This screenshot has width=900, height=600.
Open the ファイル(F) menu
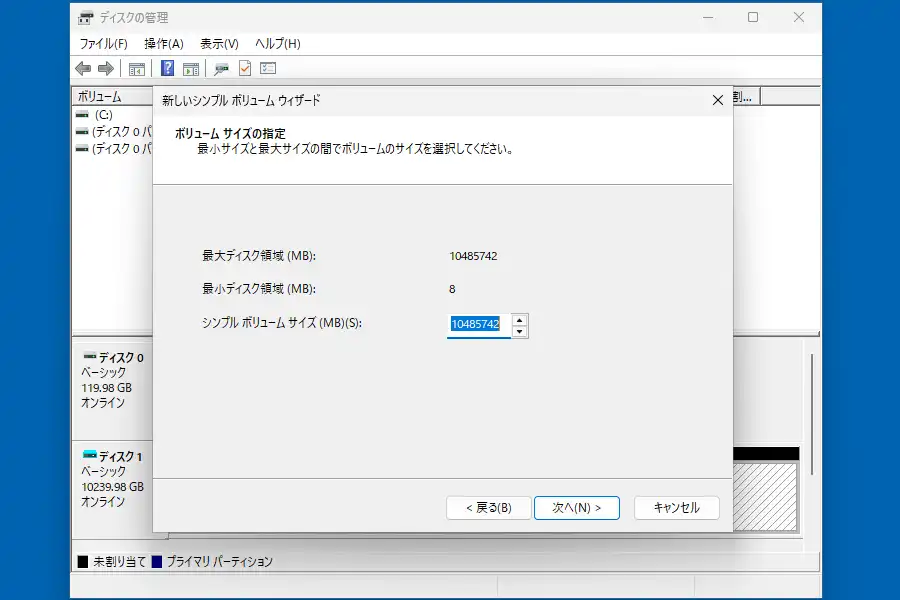(x=103, y=44)
